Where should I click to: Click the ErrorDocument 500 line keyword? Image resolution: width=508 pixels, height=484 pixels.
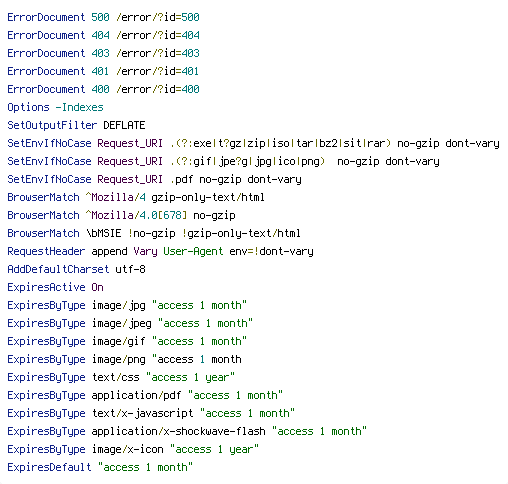(46, 17)
